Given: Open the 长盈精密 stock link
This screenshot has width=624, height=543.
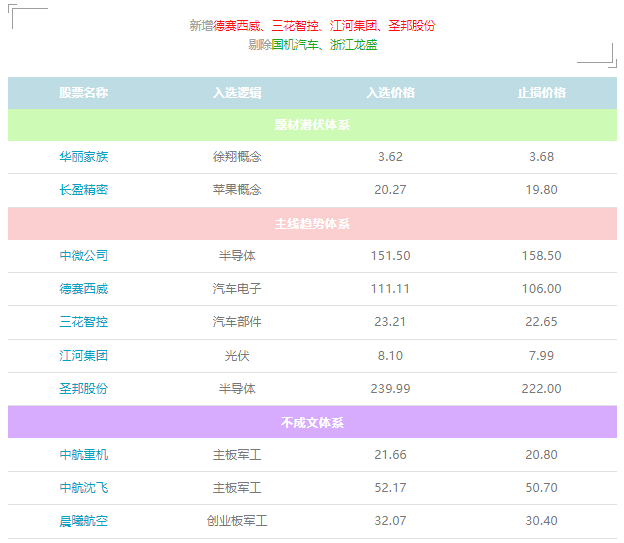Looking at the screenshot, I should pos(84,189).
